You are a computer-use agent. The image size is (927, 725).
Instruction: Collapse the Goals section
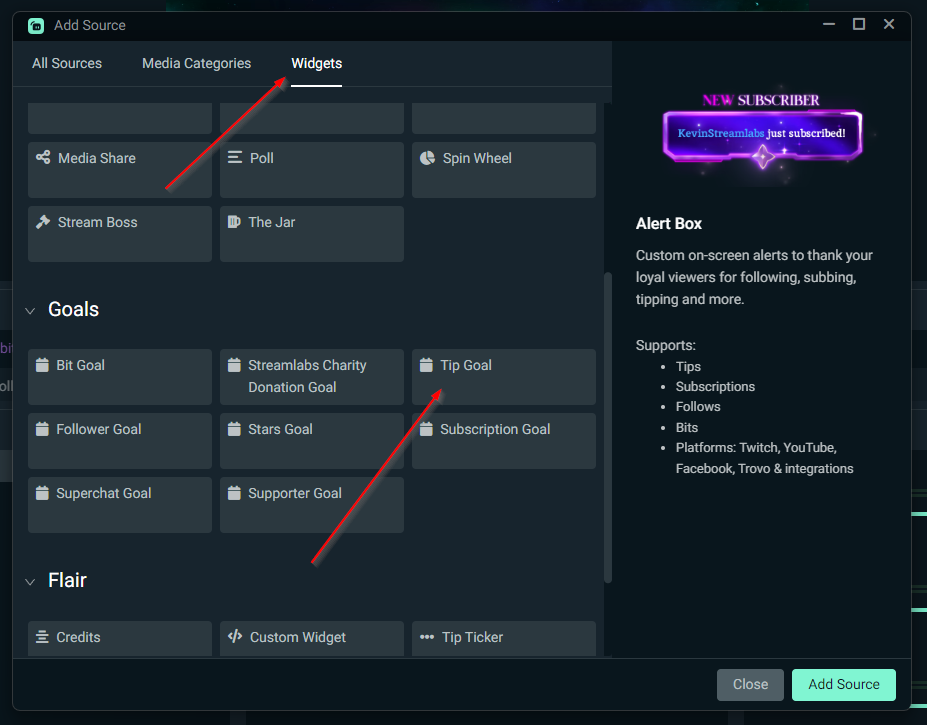[x=29, y=309]
